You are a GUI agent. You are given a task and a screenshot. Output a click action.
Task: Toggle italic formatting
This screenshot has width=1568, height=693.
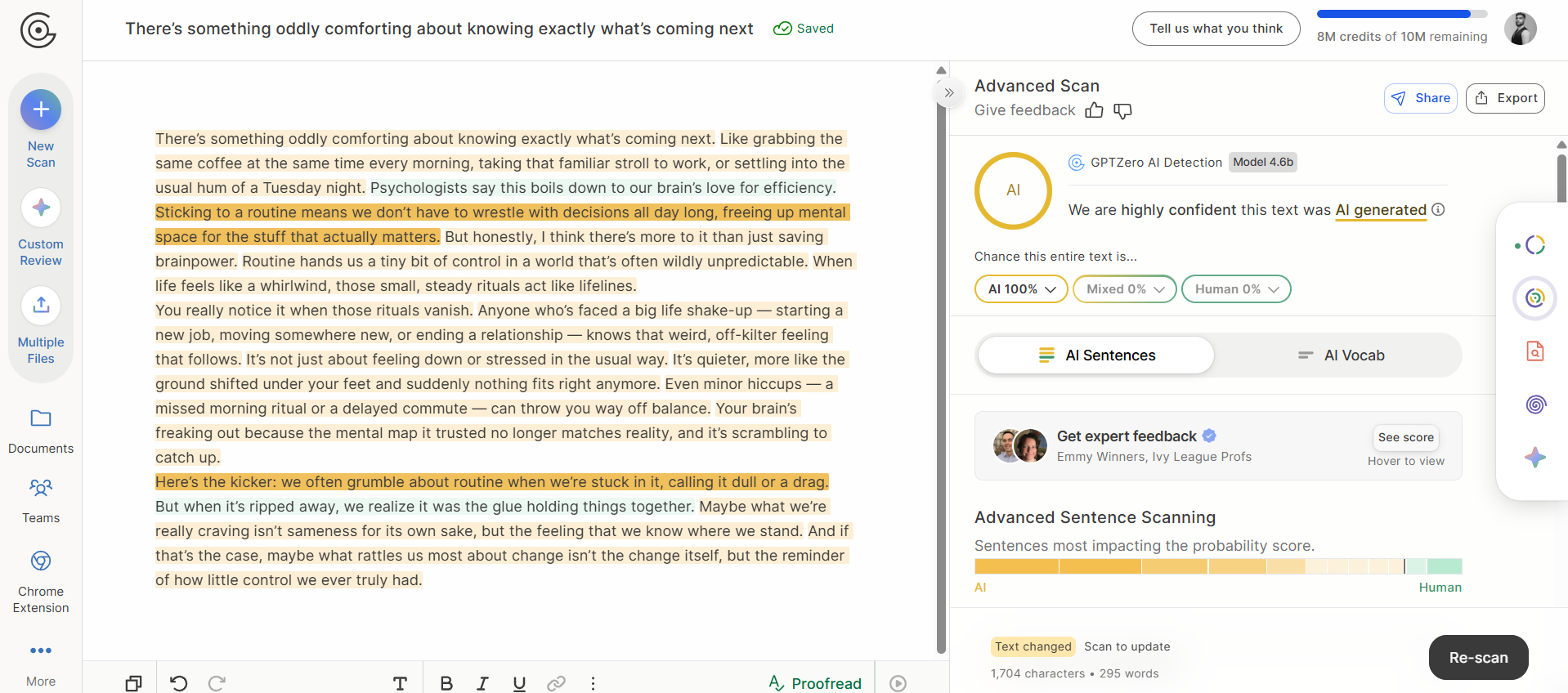point(483,683)
